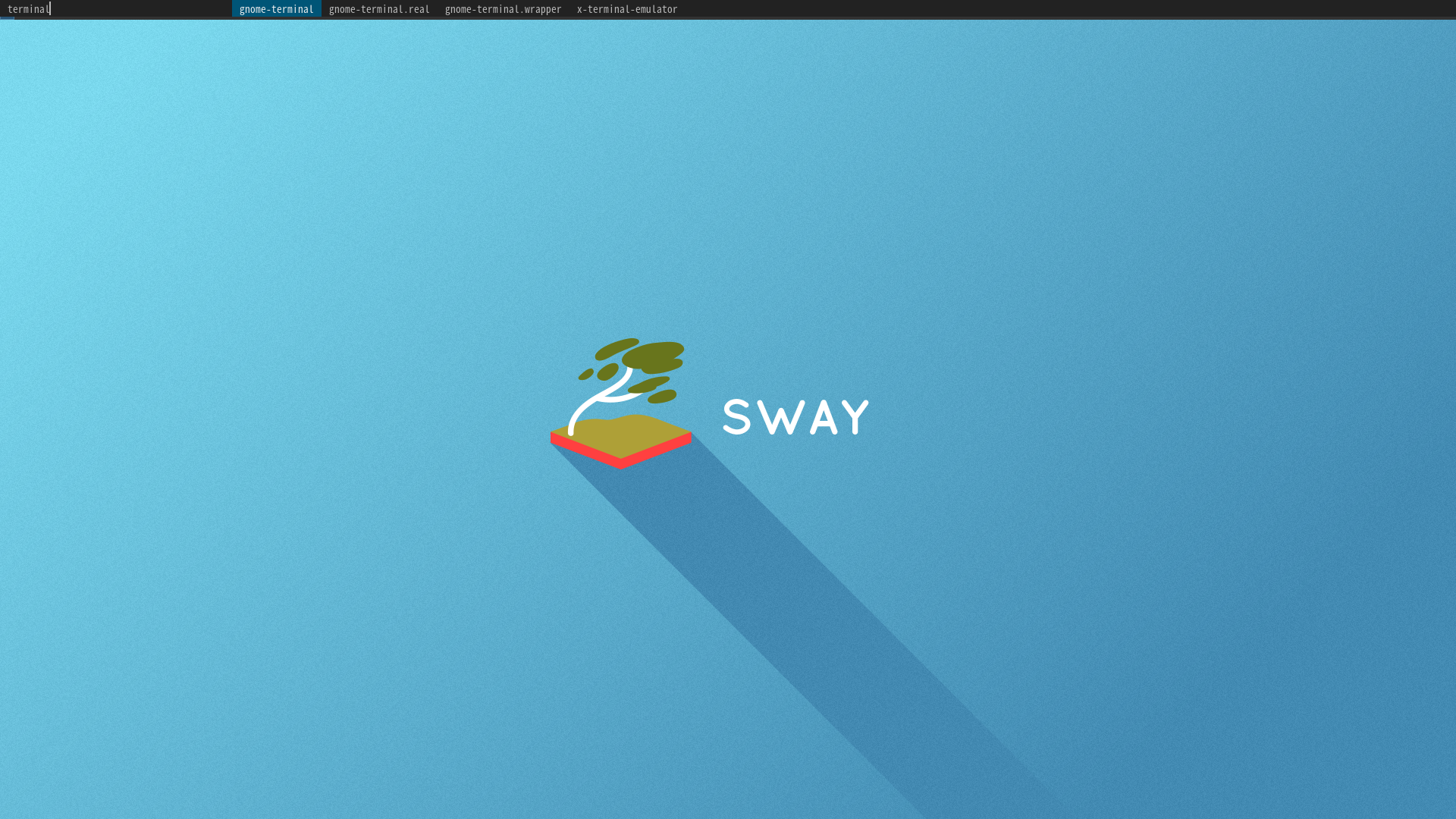The width and height of the screenshot is (1456, 819).
Task: Click the small blue indicator below the dmenu prompt
Action: (x=7, y=19)
